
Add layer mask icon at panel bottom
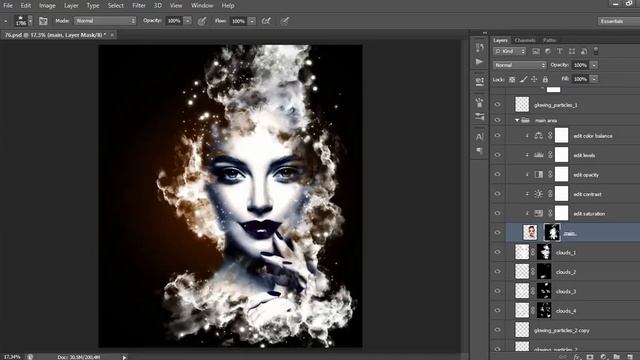pyautogui.click(x=590, y=357)
